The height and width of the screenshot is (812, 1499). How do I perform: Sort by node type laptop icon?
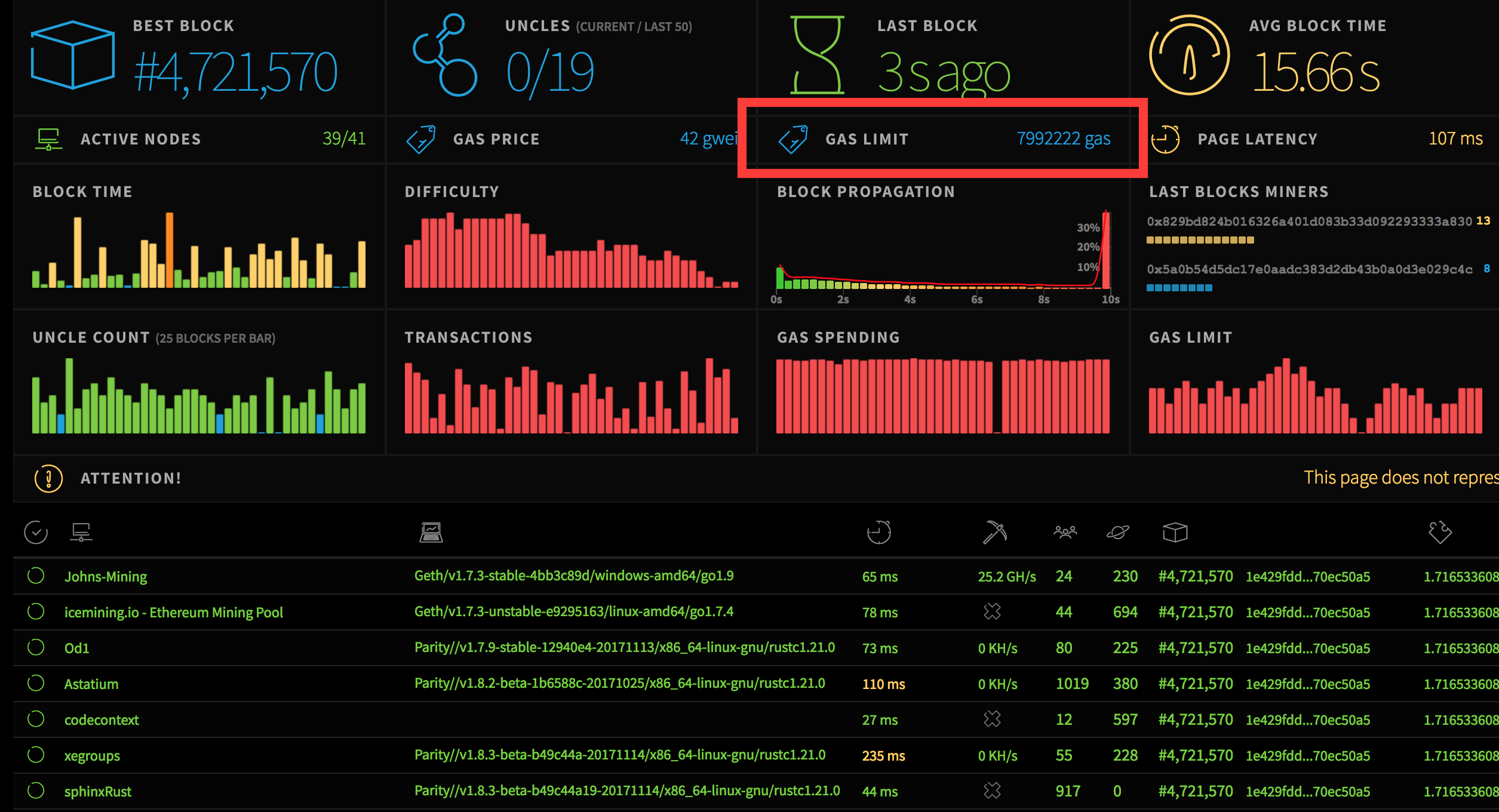tap(431, 532)
